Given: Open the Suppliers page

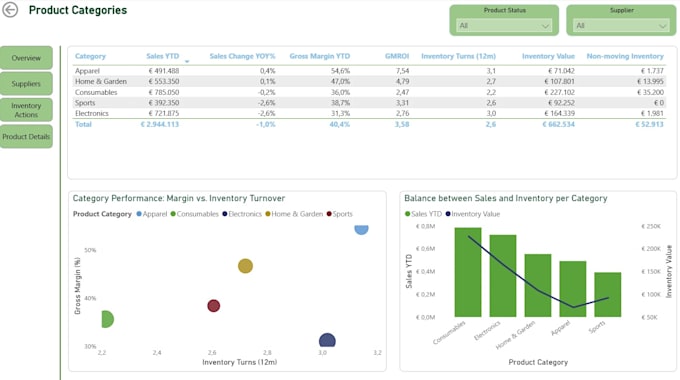Looking at the screenshot, I should pos(26,83).
